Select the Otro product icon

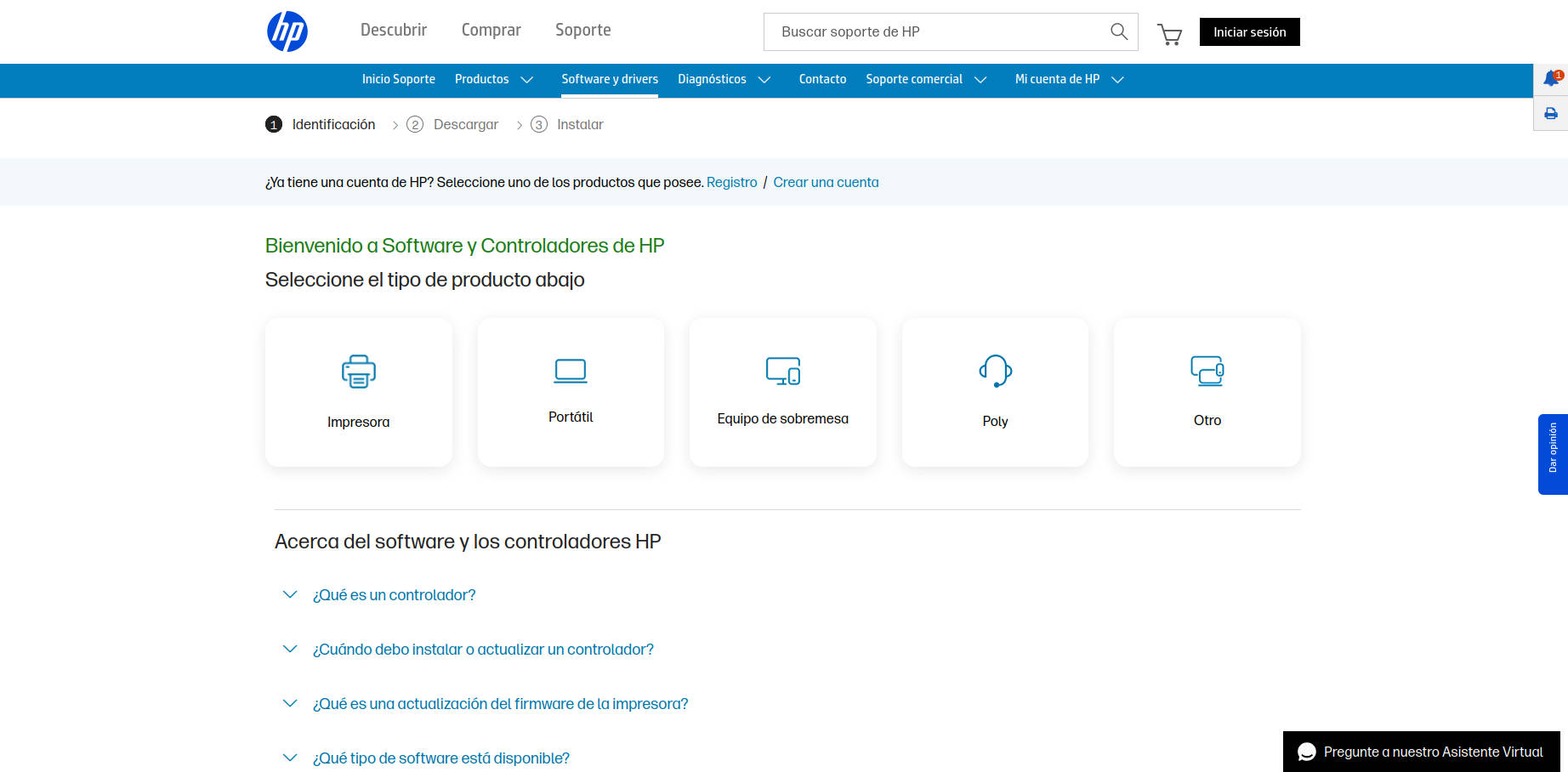(1207, 371)
